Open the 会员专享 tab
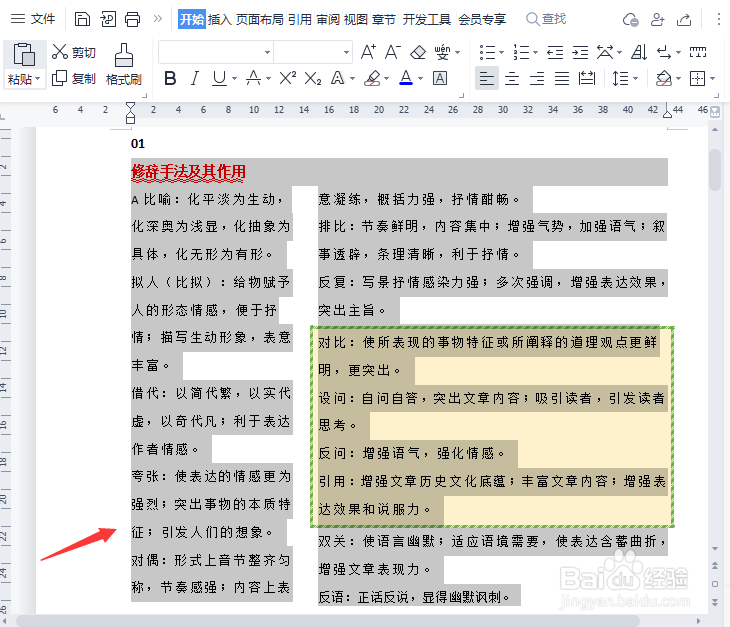730x627 pixels. [x=482, y=19]
